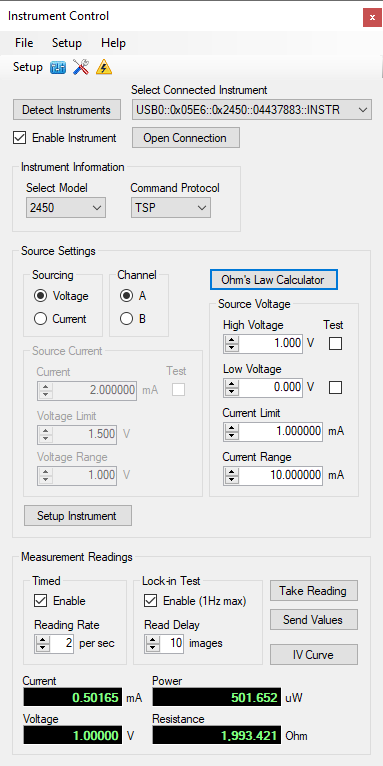Open the Setup menu
Screen dimensions: 383x766
pos(67,43)
